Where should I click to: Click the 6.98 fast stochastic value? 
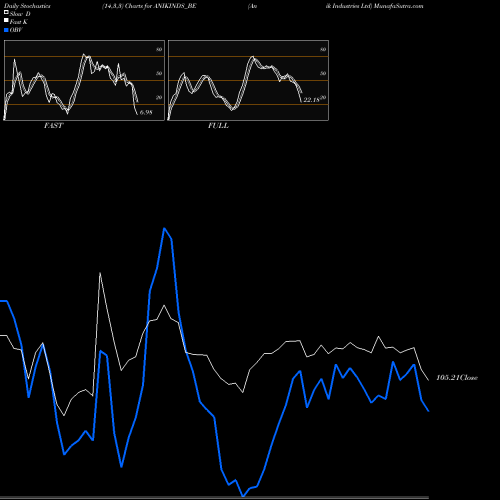click(x=146, y=112)
